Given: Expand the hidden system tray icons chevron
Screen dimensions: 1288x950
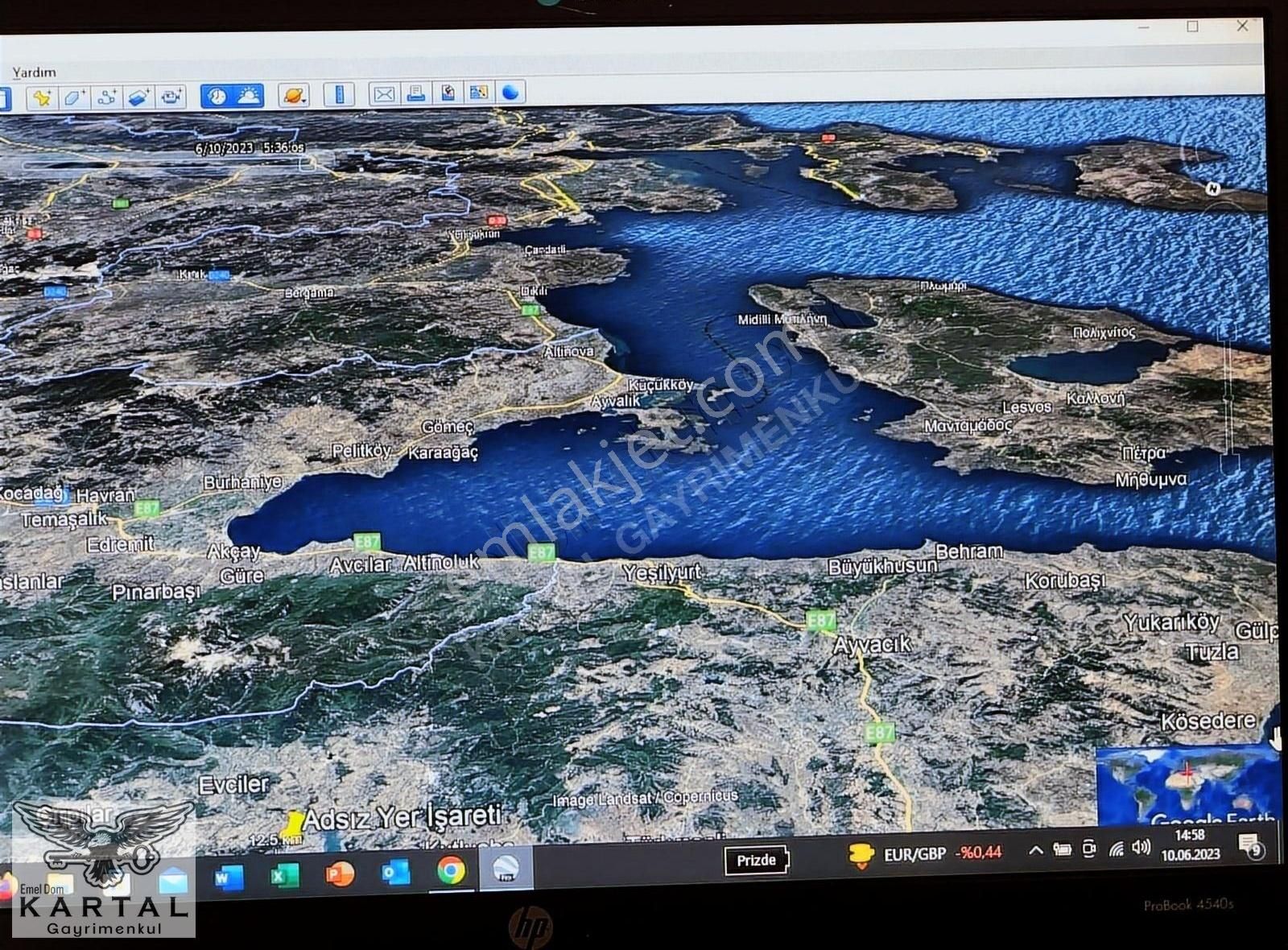Looking at the screenshot, I should click(x=1036, y=849).
